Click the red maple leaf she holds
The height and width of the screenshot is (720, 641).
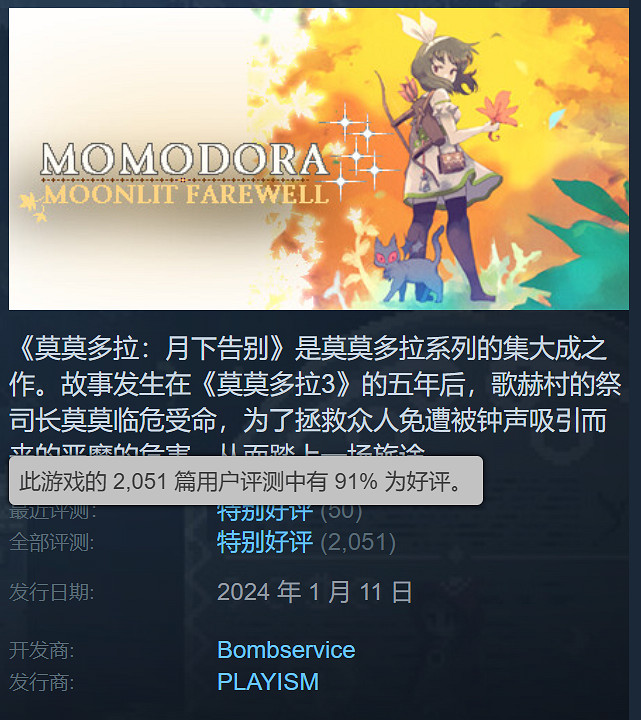click(497, 110)
